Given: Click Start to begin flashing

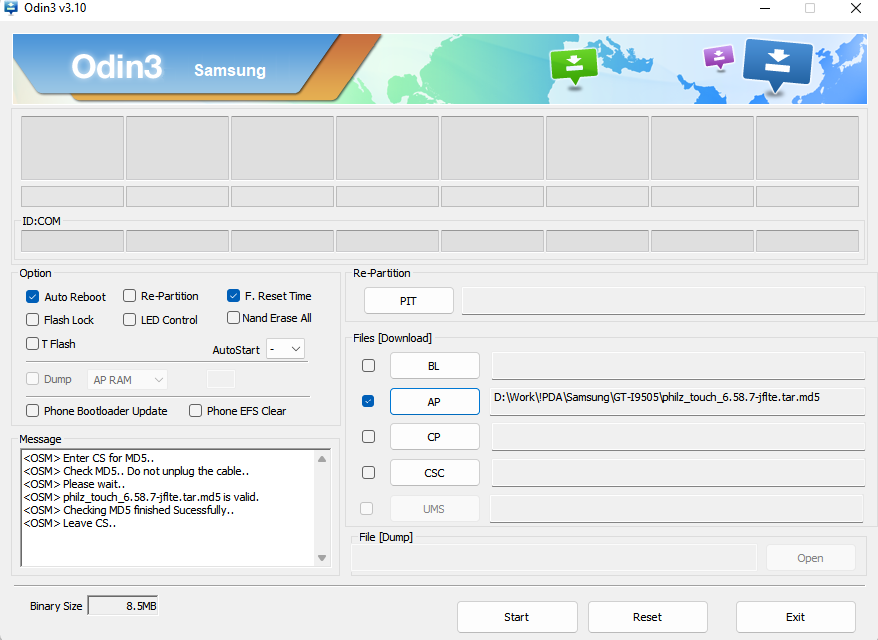Looking at the screenshot, I should 517,617.
